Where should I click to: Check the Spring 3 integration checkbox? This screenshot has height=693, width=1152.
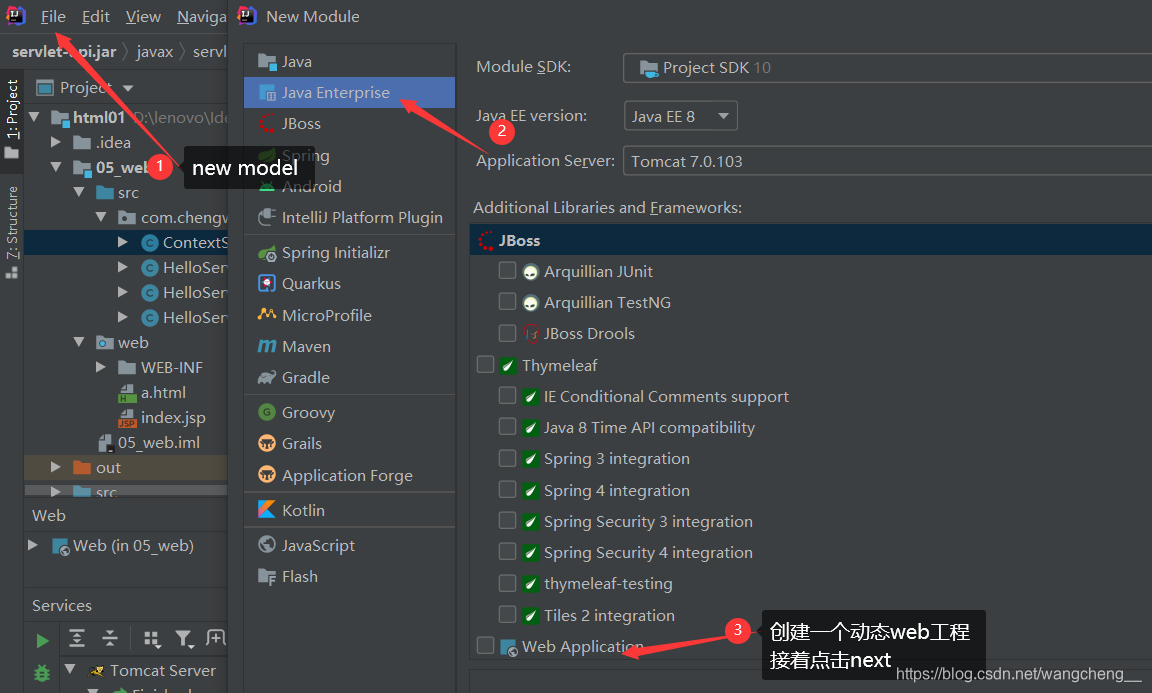(507, 458)
